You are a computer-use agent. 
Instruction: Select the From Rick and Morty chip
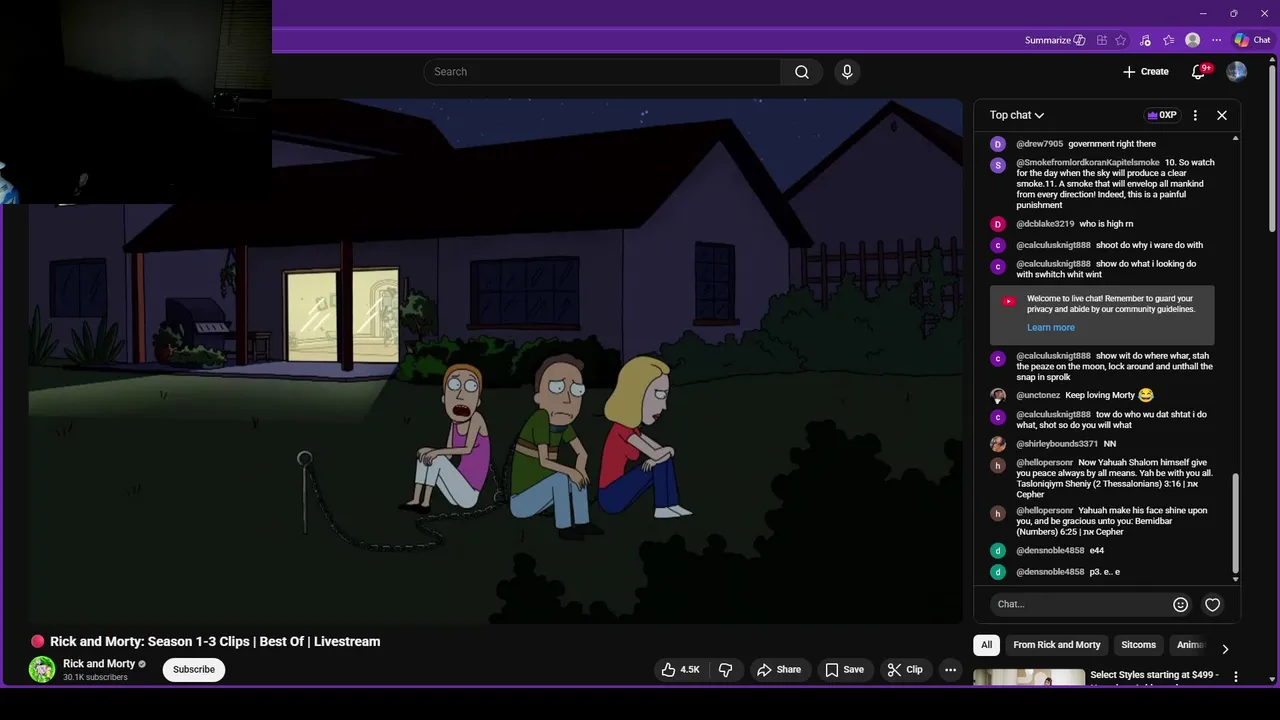[x=1056, y=645]
